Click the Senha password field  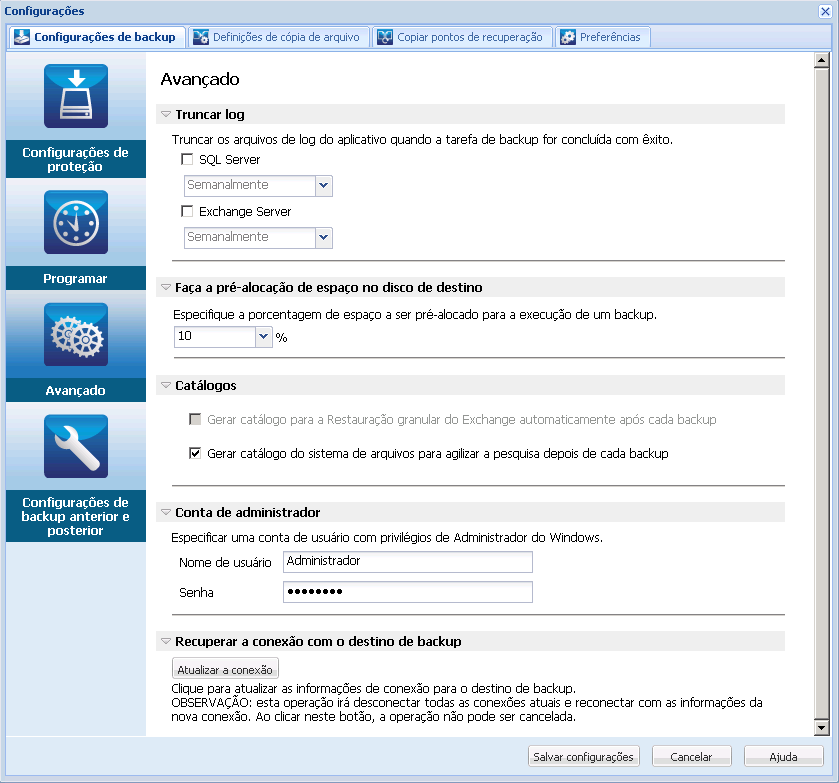[407, 591]
